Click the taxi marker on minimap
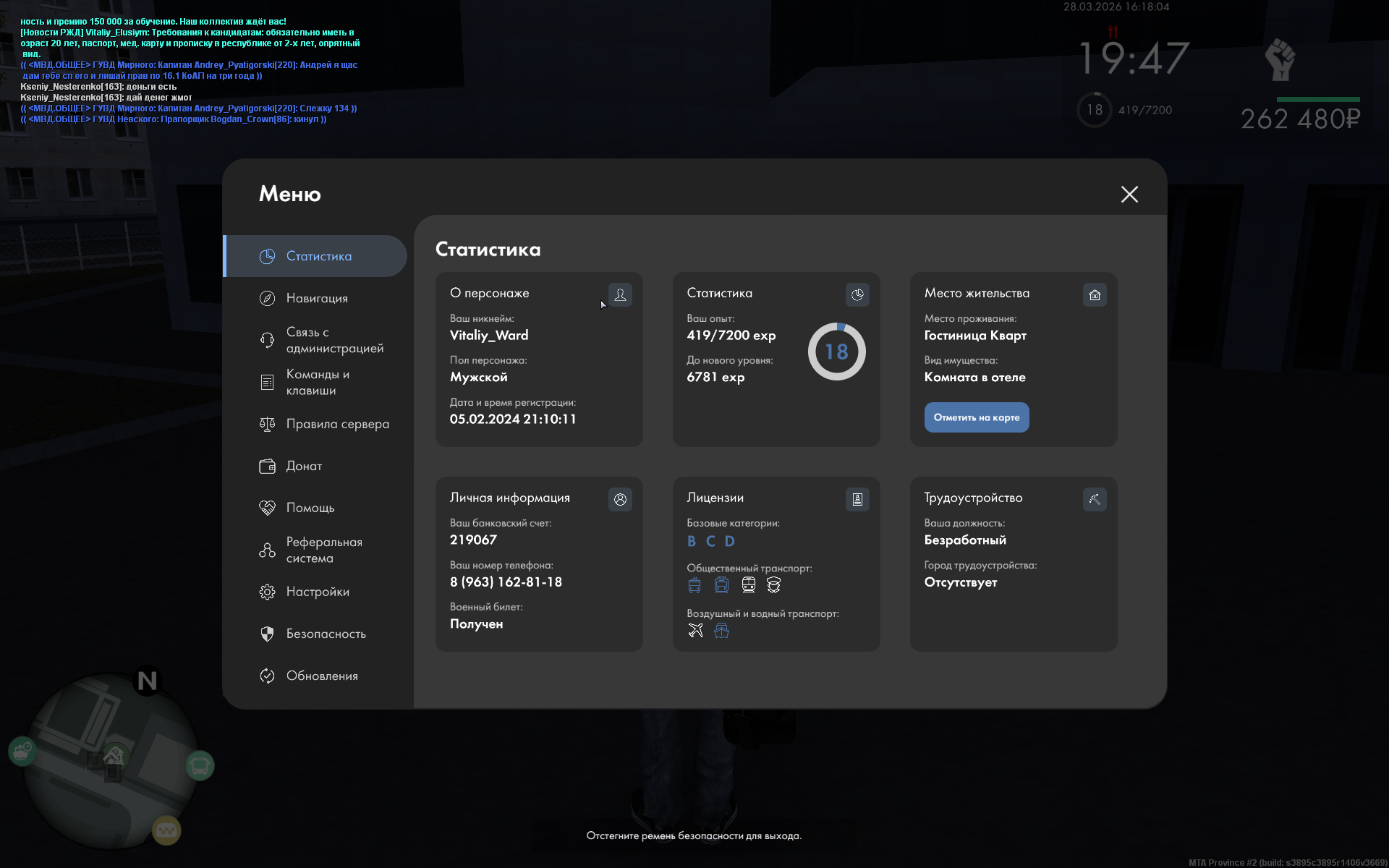1389x868 pixels. (x=166, y=830)
